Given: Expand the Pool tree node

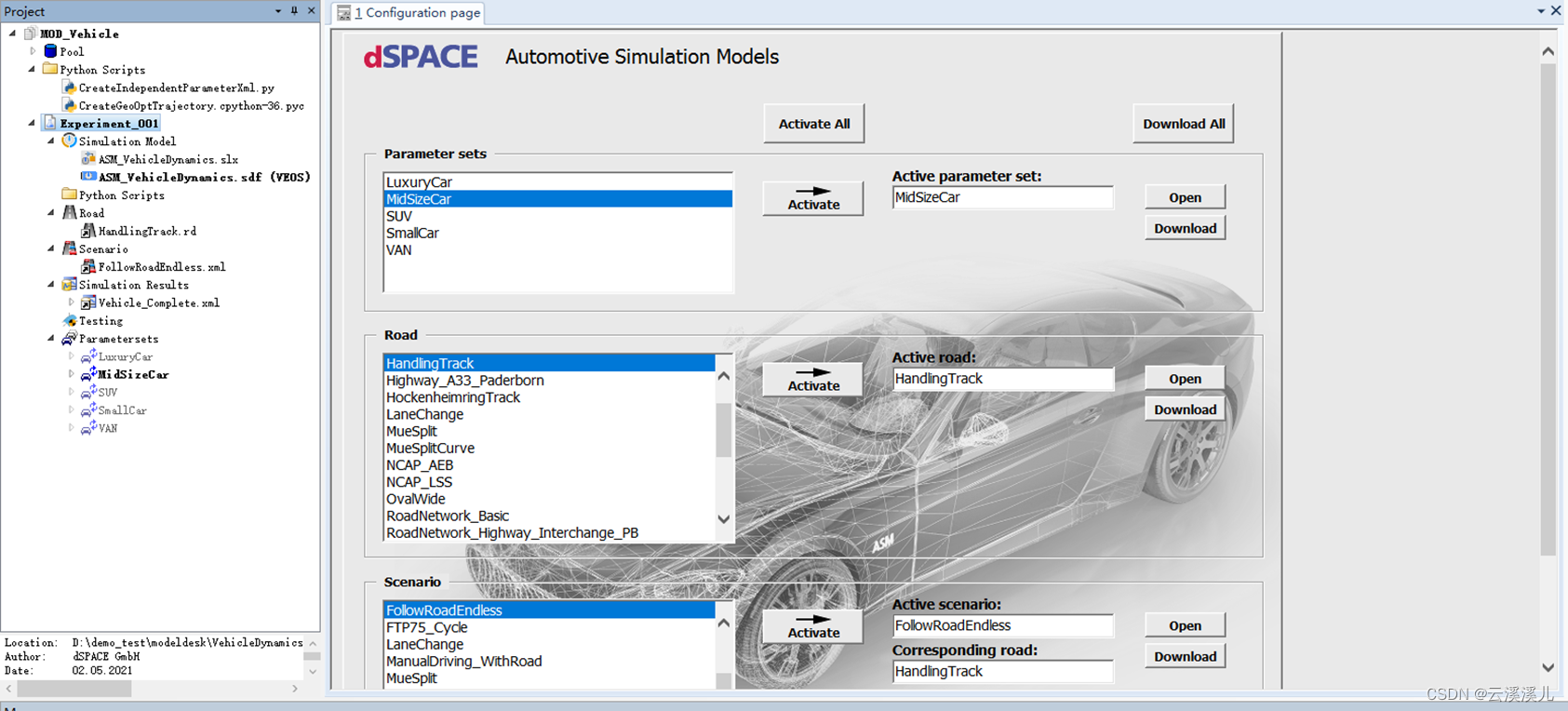Looking at the screenshot, I should (32, 51).
